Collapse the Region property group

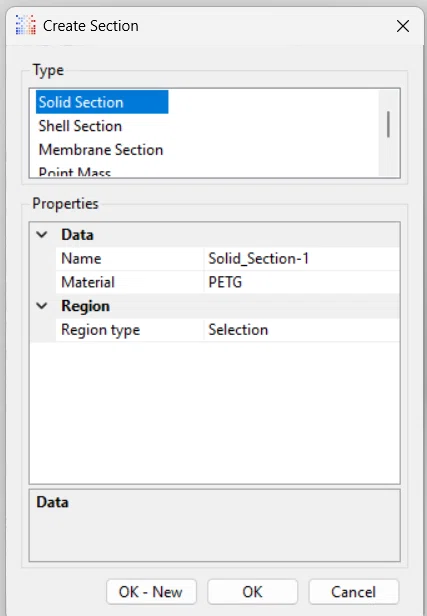click(42, 306)
